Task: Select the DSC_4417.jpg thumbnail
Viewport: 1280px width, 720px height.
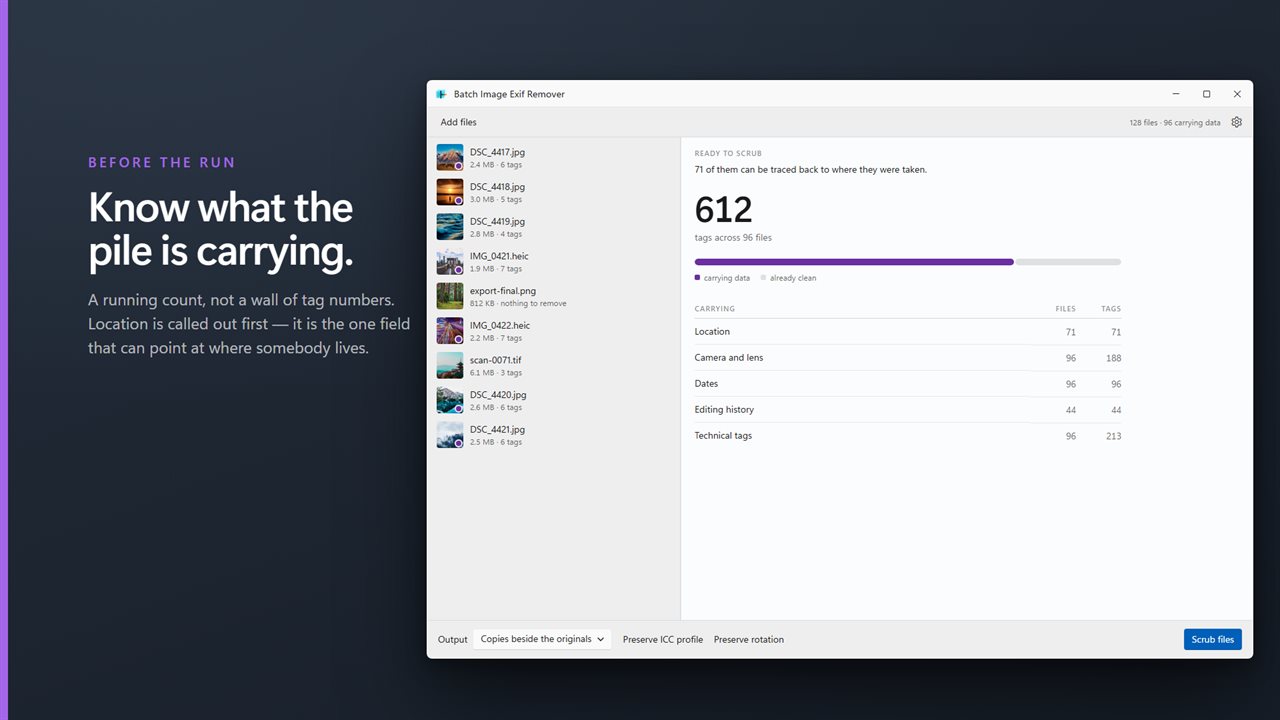Action: [450, 157]
